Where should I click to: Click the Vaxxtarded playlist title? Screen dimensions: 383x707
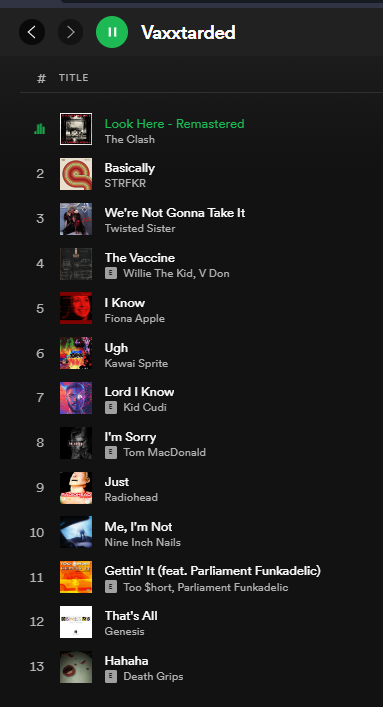[x=188, y=32]
